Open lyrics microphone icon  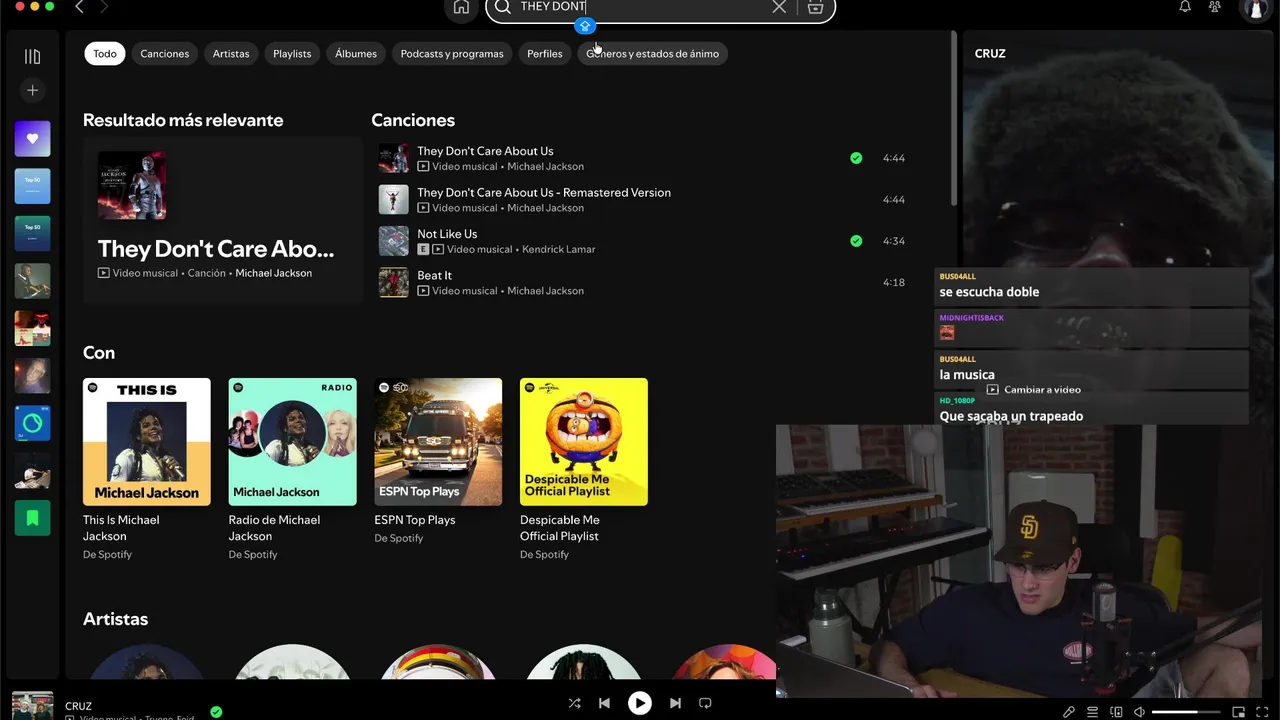(x=1069, y=712)
